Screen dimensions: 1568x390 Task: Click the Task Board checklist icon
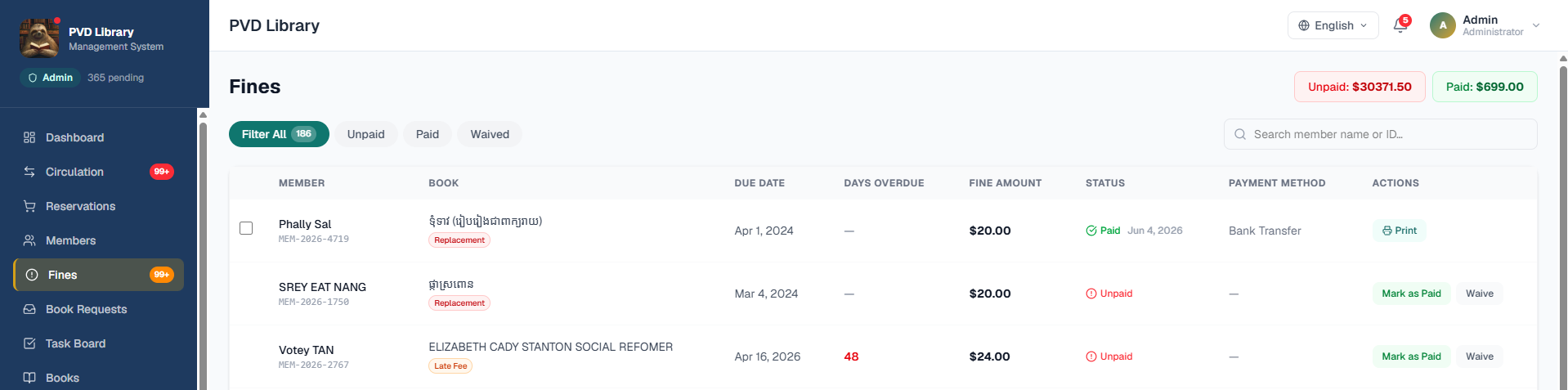(x=29, y=343)
